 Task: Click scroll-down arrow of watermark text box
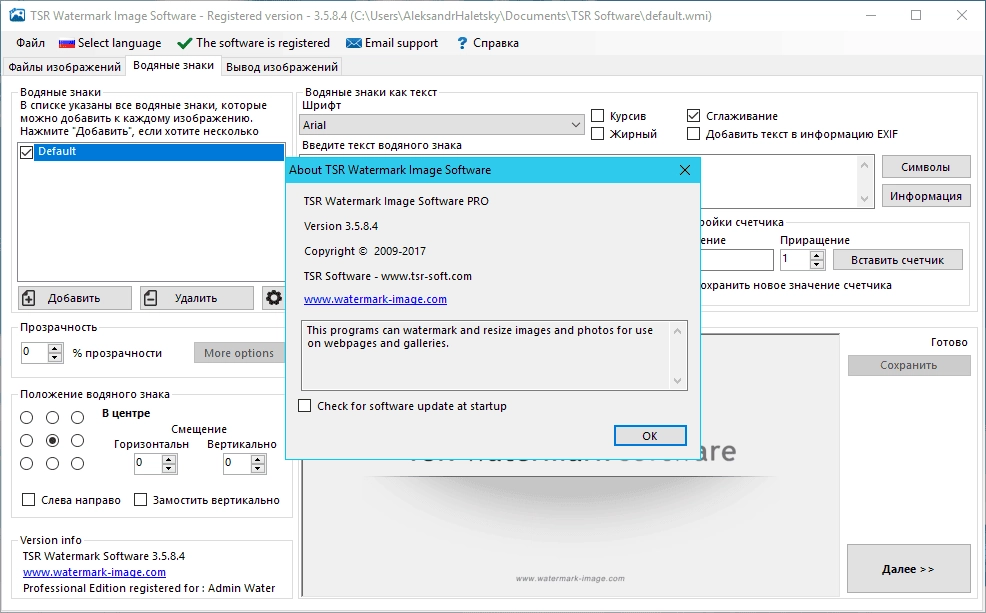(x=864, y=199)
